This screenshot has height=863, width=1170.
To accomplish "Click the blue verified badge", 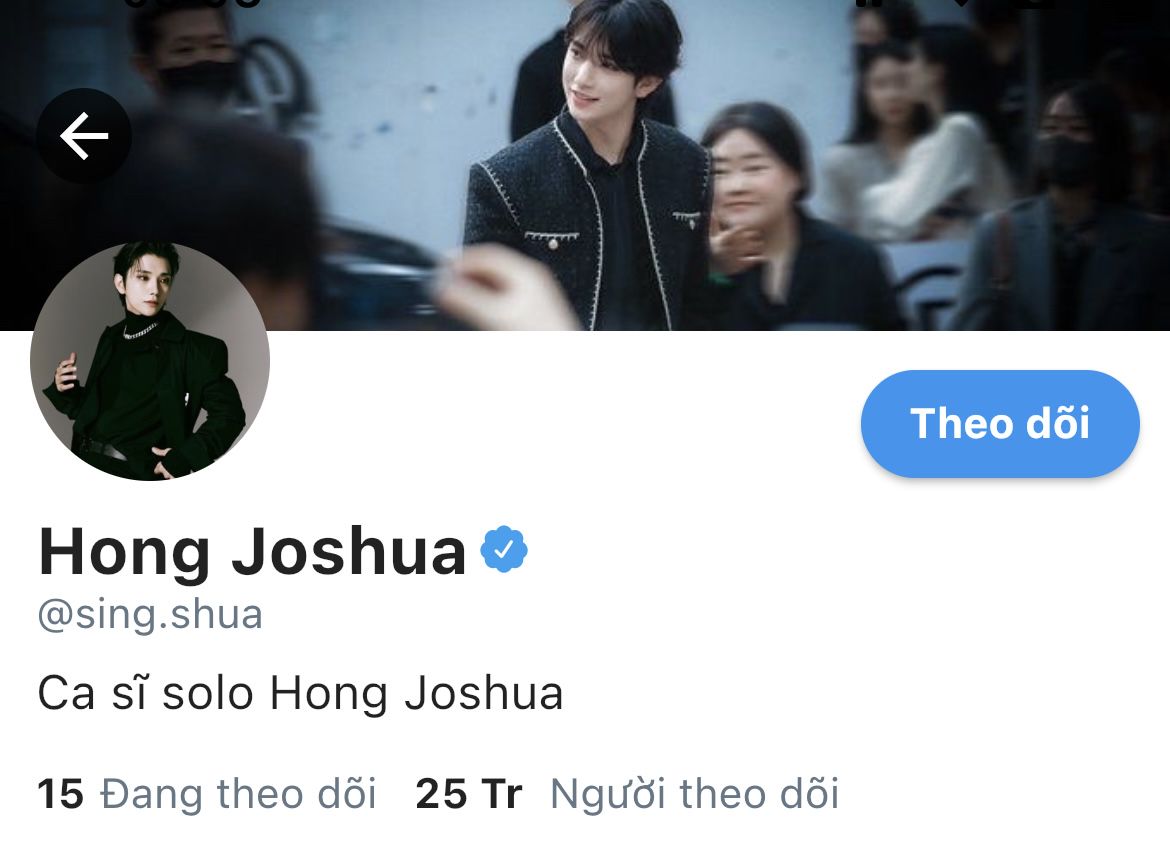I will [x=504, y=550].
